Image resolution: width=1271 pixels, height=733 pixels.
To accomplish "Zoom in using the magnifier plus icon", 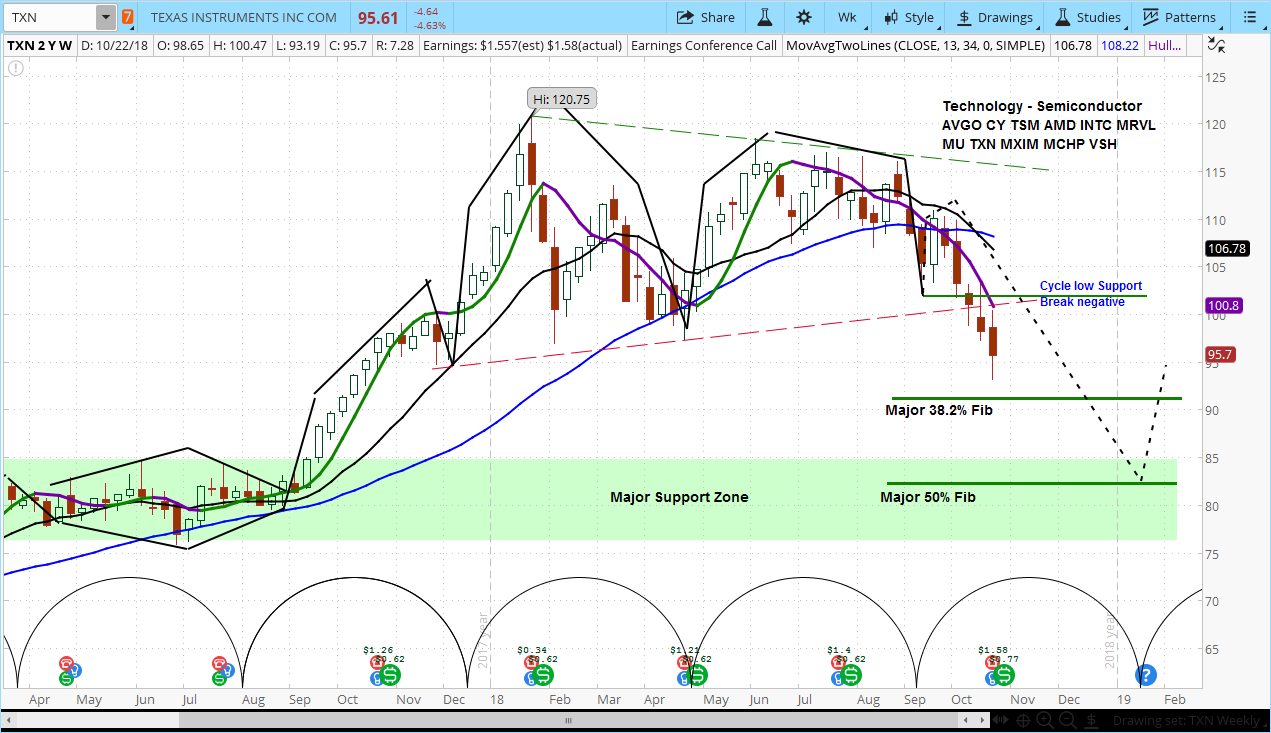I will (x=1045, y=720).
